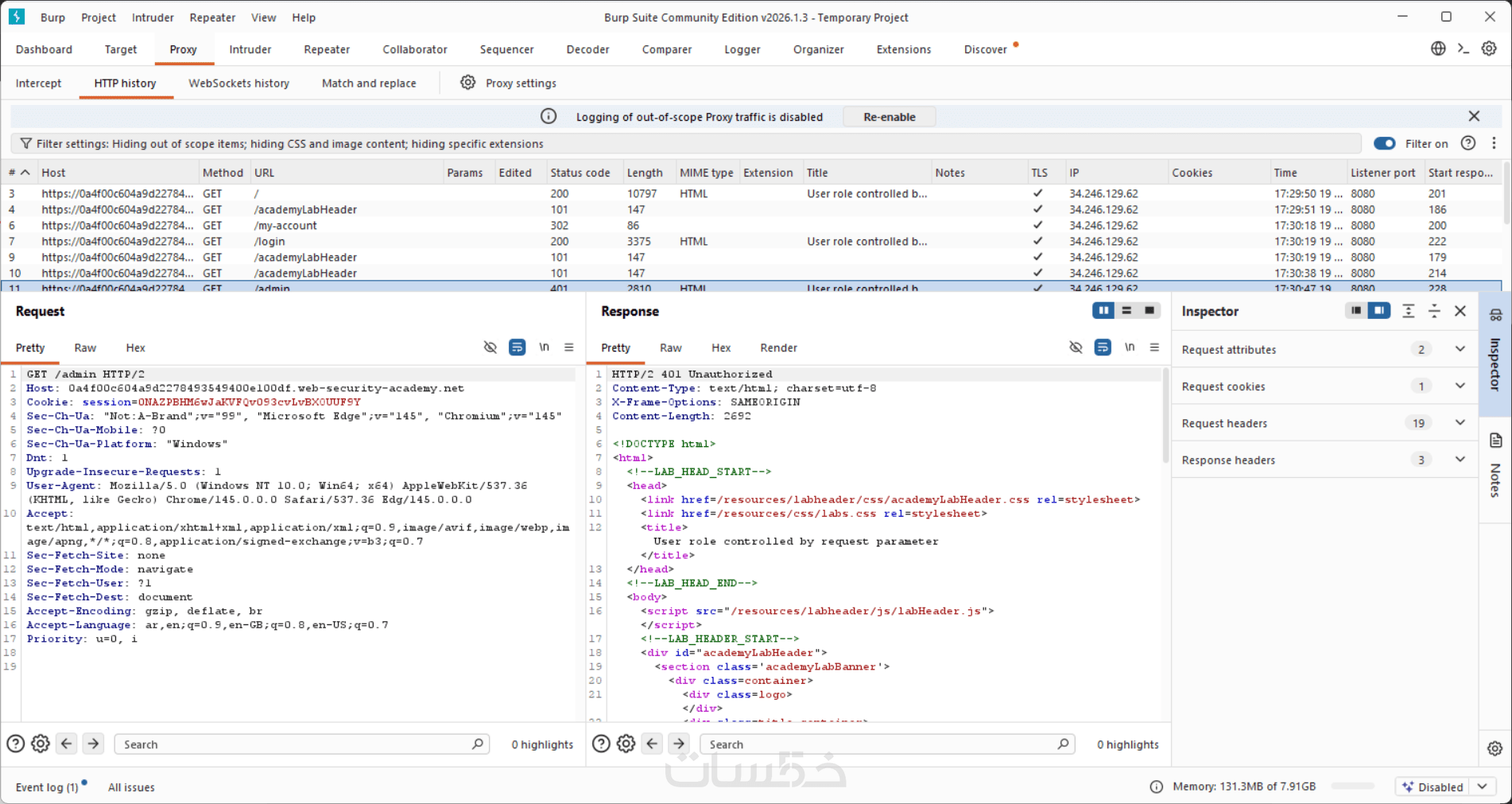Toggle hide non-printable characters in Response
The width and height of the screenshot is (1512, 804).
pyautogui.click(x=1076, y=347)
